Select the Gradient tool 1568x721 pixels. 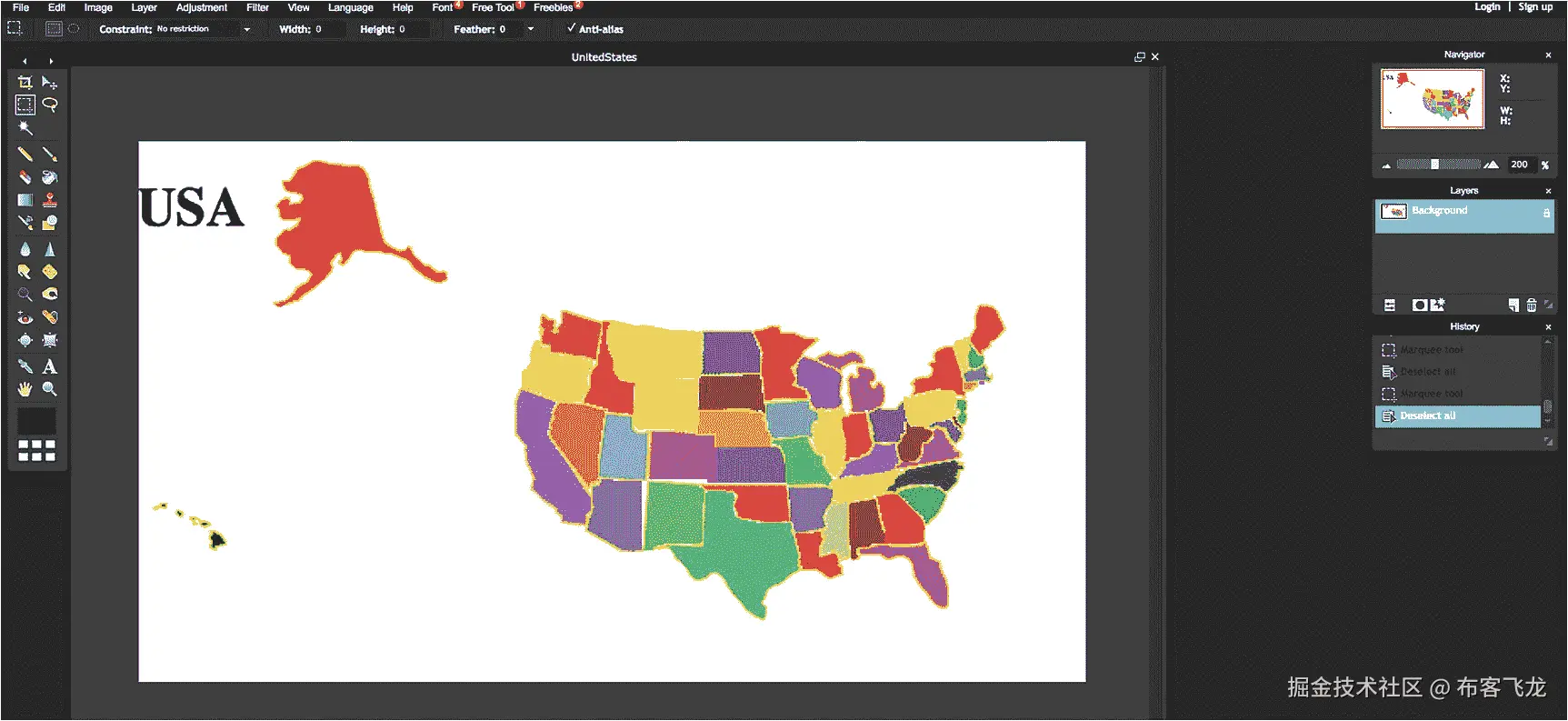(25, 200)
